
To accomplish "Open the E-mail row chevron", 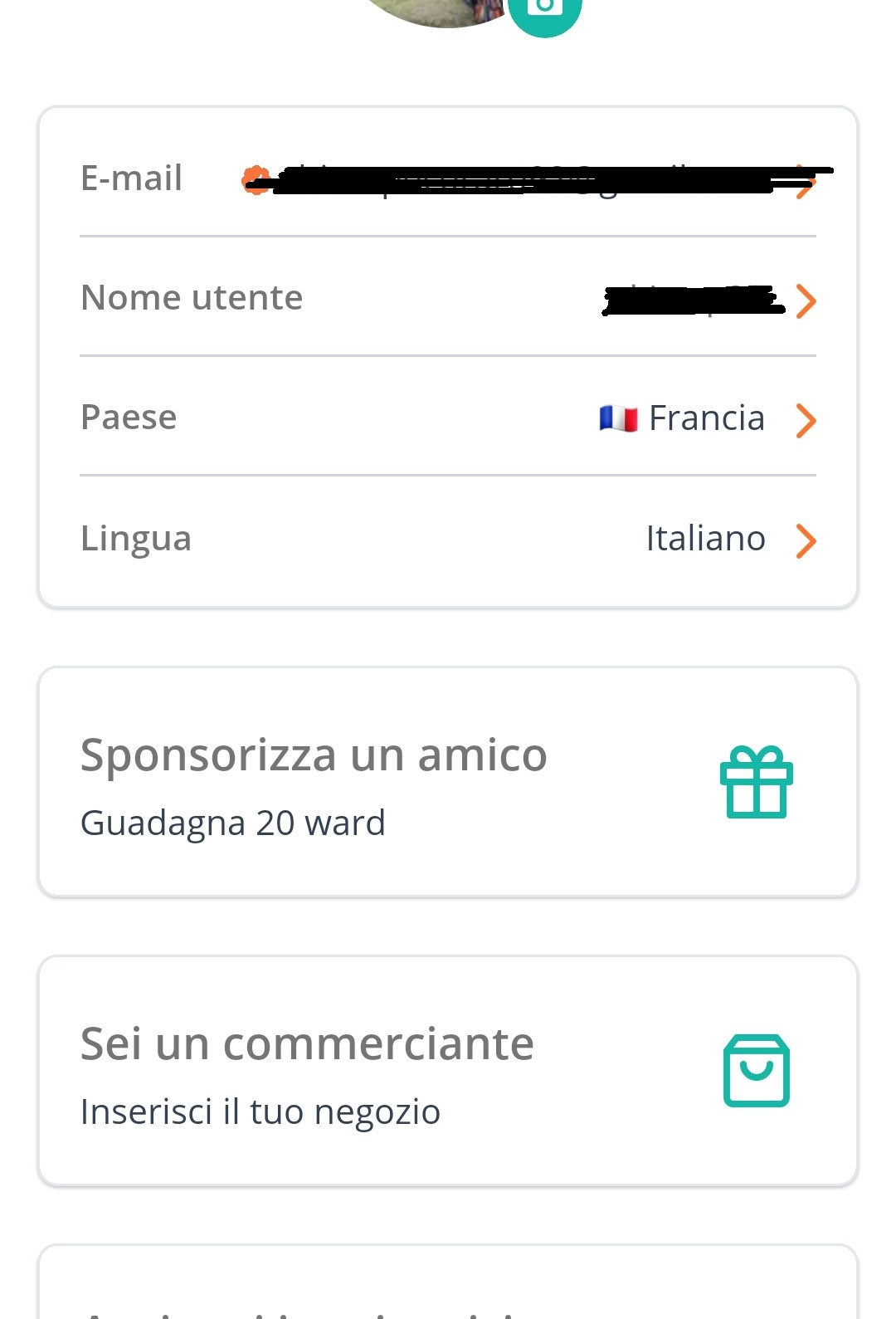I will tap(805, 182).
